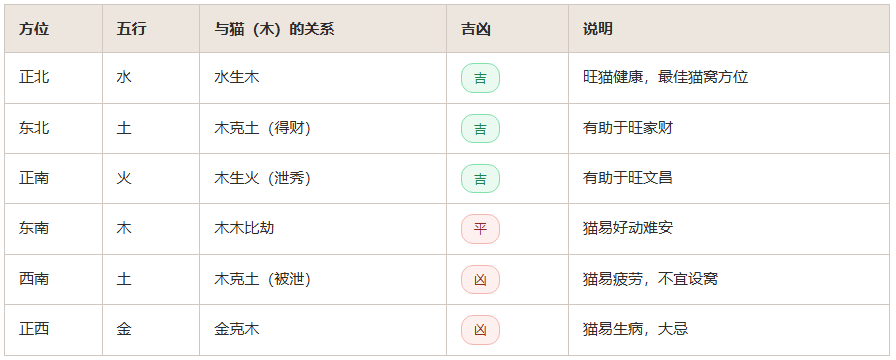Select the 木生火（泄秀）cell
Screen dimensions: 896x360
tap(323, 179)
